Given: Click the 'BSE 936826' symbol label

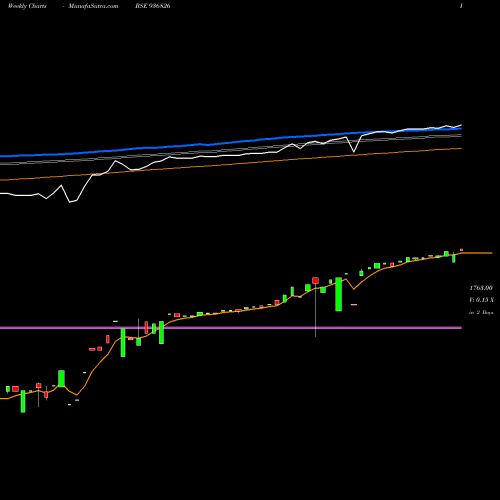Looking at the screenshot, I should (x=153, y=6).
